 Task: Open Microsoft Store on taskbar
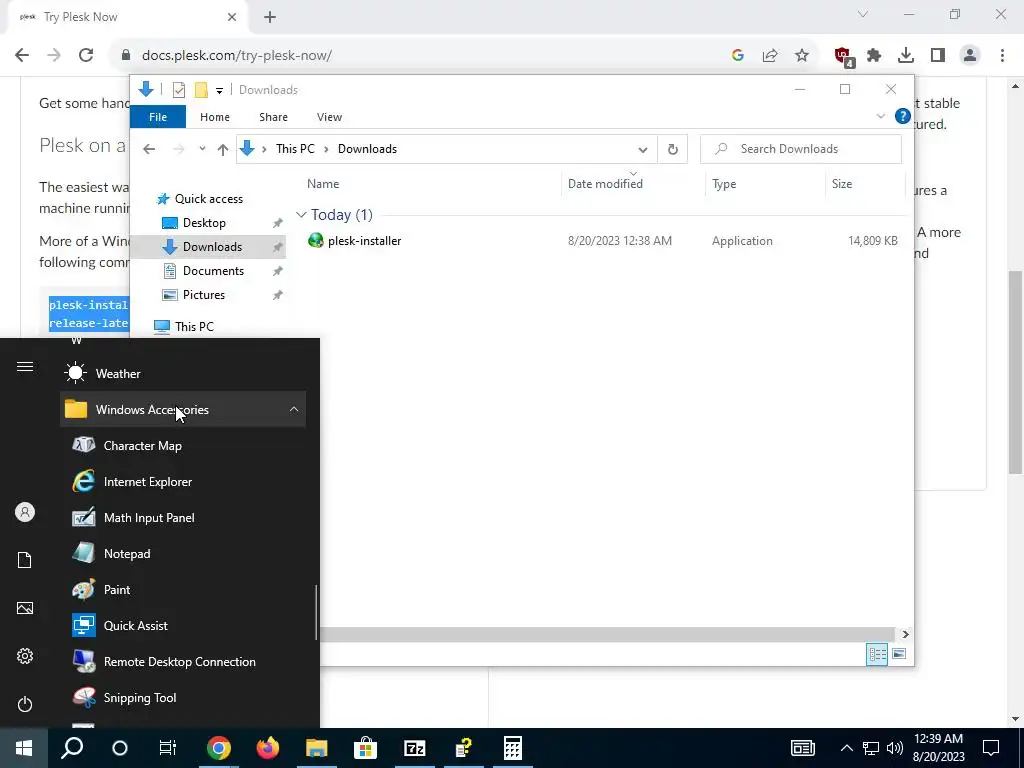point(366,748)
